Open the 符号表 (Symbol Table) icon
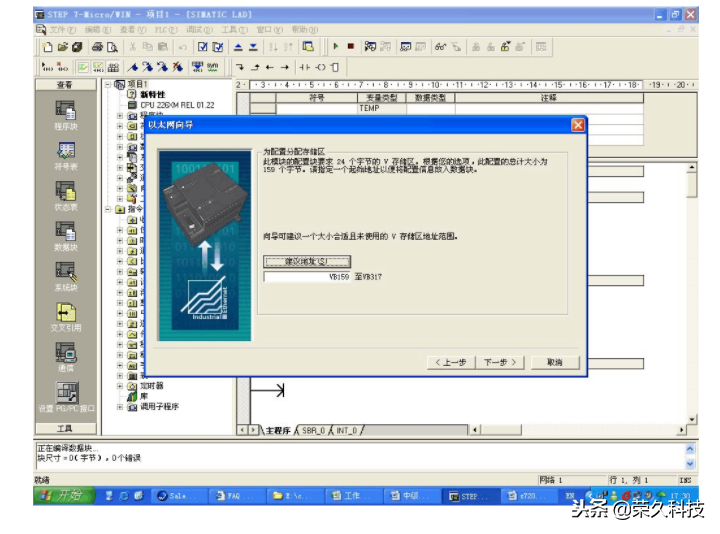 [65, 150]
